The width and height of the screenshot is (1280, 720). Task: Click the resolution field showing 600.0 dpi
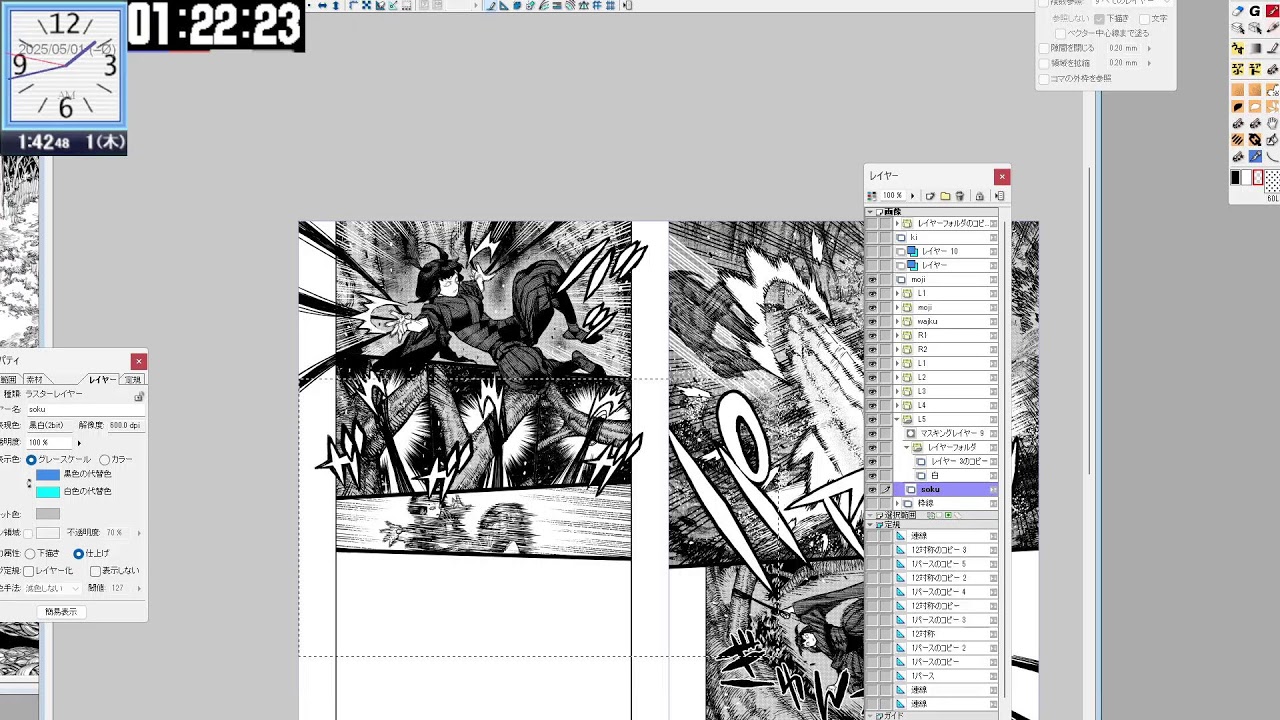[x=125, y=426]
